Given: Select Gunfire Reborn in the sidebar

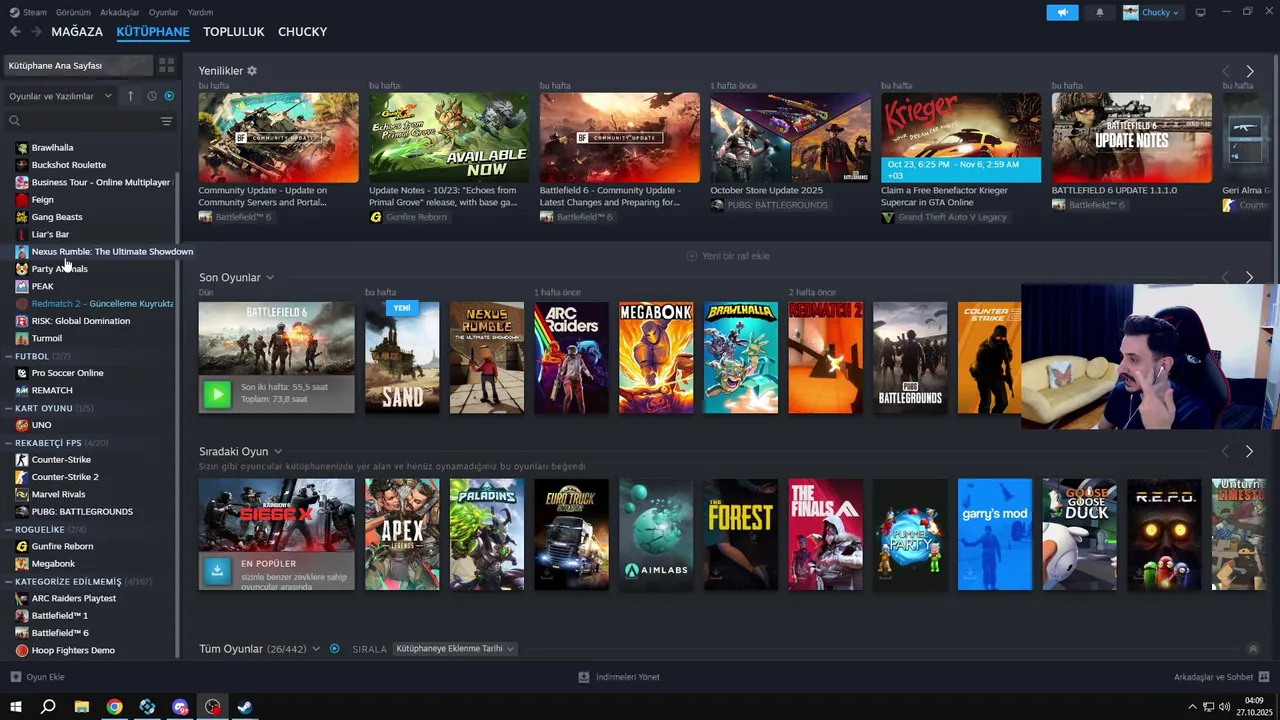Looking at the screenshot, I should click(x=62, y=546).
